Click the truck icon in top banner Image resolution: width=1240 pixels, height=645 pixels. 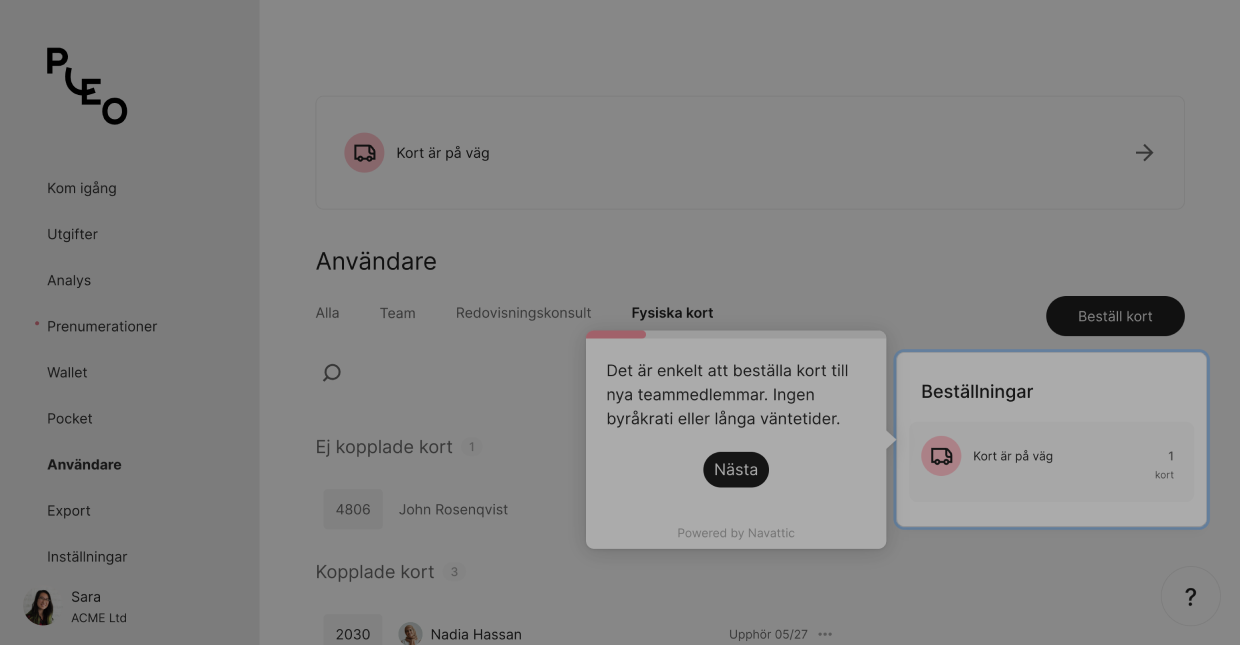pos(365,153)
